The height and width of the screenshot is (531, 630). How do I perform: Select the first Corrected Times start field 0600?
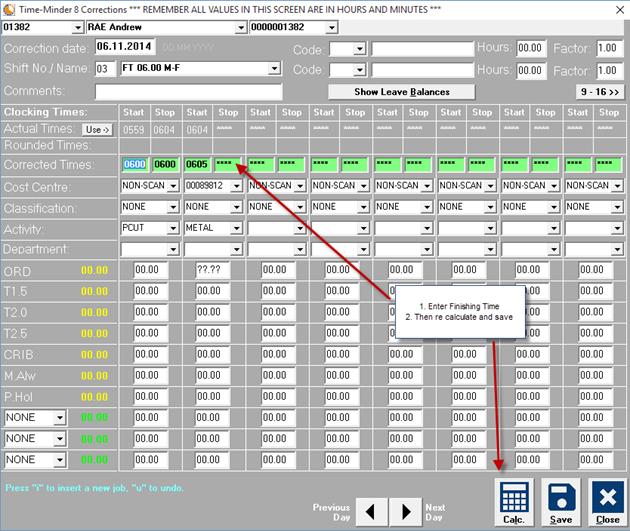(x=134, y=164)
